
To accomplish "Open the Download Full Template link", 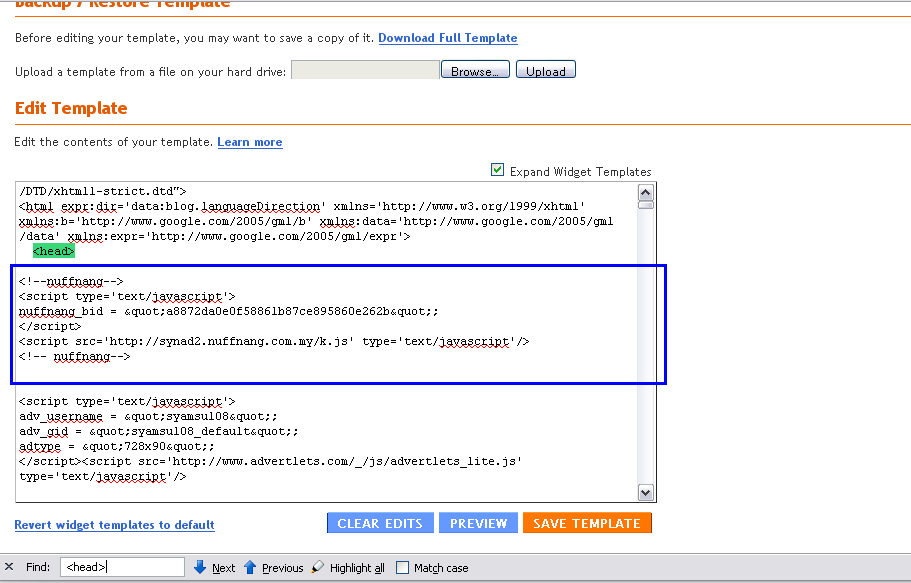I will pyautogui.click(x=447, y=38).
